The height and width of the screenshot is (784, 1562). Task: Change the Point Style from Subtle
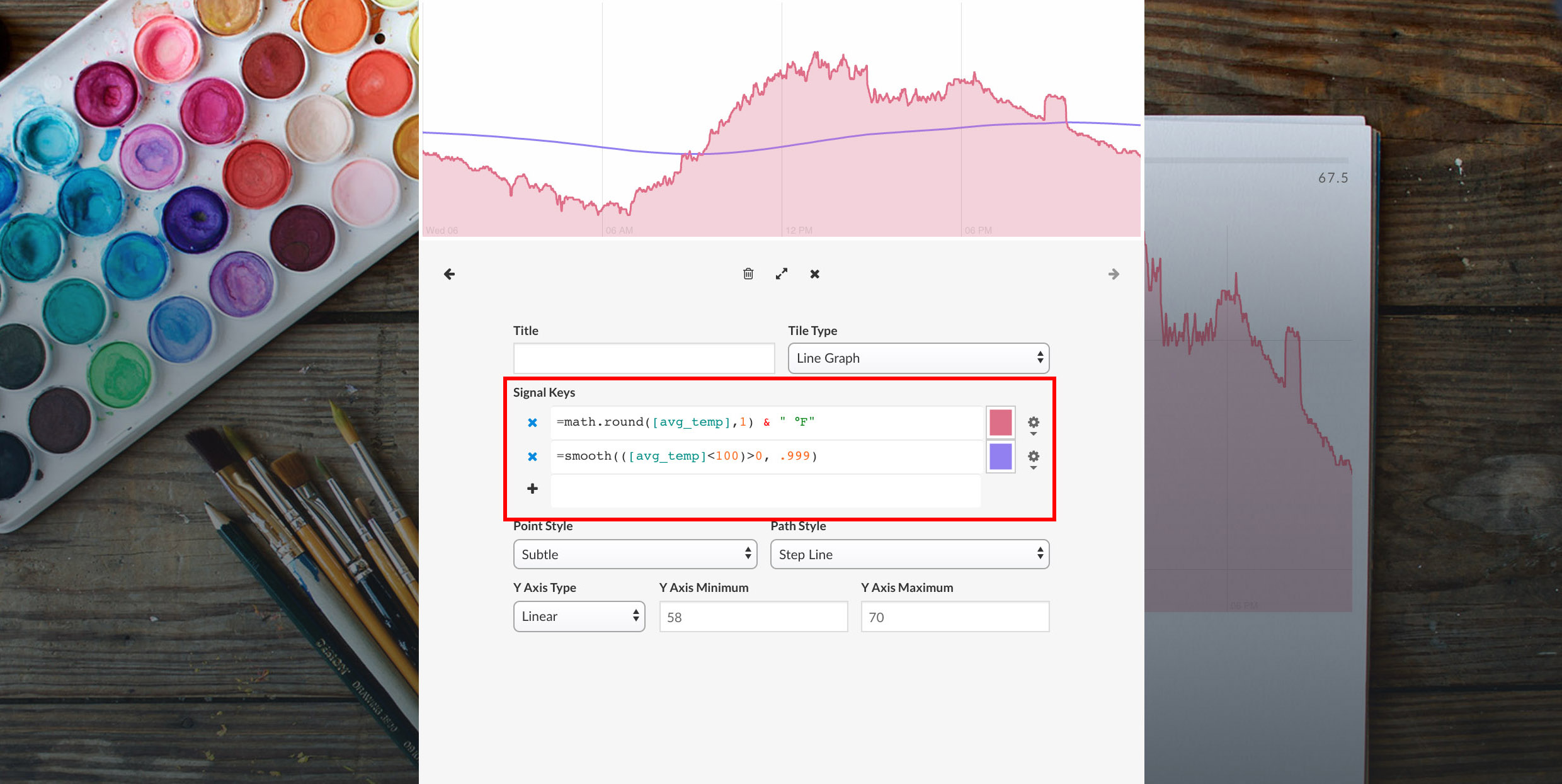point(634,554)
